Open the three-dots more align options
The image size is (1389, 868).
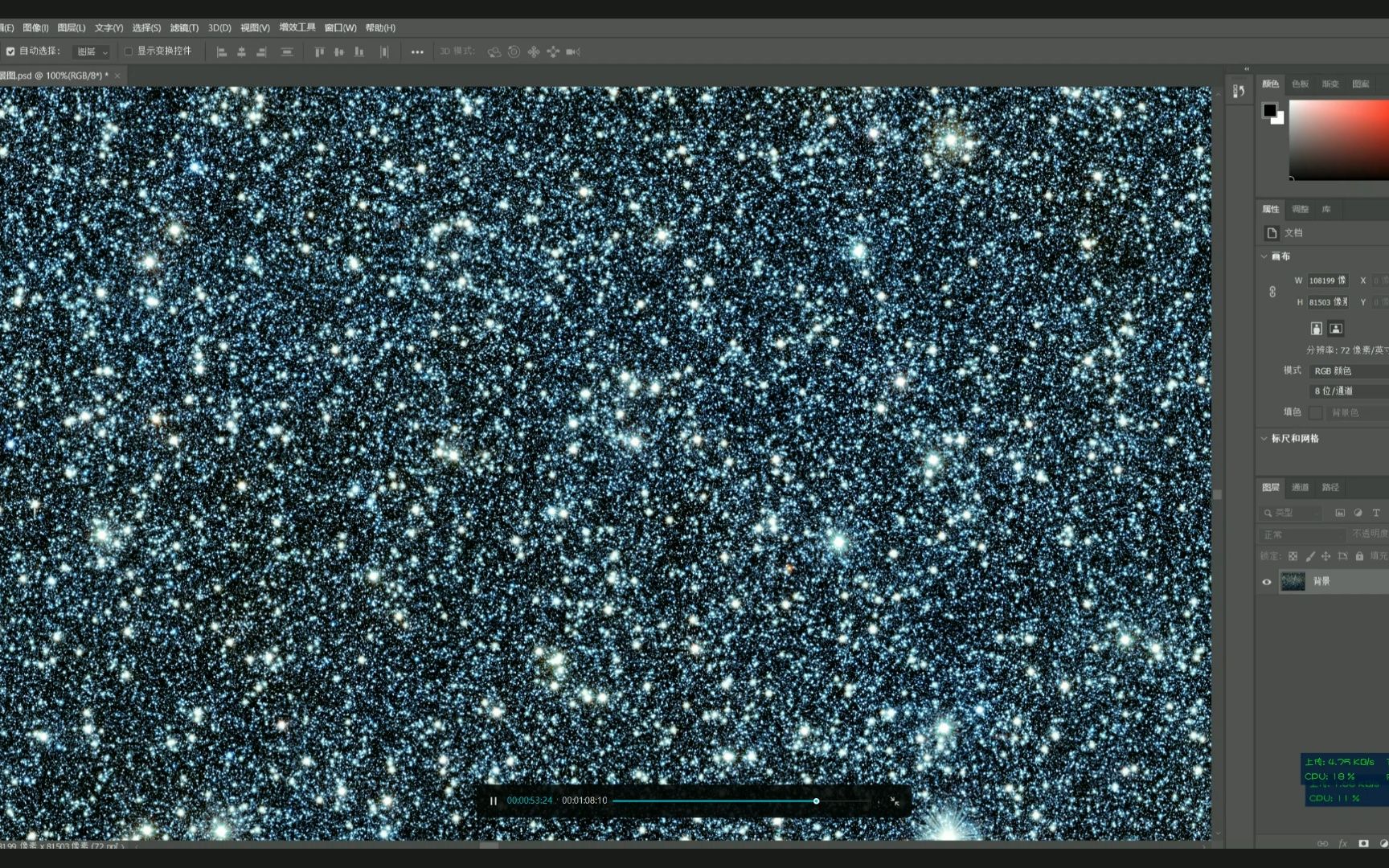417,51
